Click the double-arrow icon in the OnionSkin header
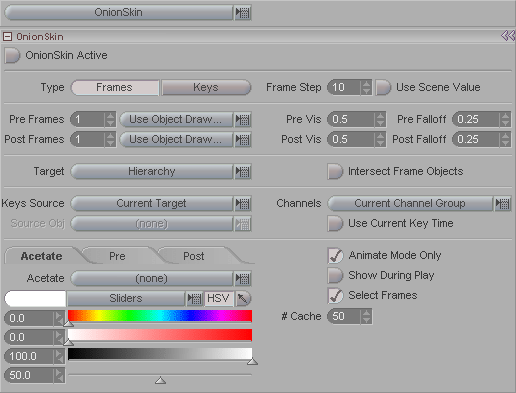This screenshot has height=393, width=516. pyautogui.click(x=508, y=36)
